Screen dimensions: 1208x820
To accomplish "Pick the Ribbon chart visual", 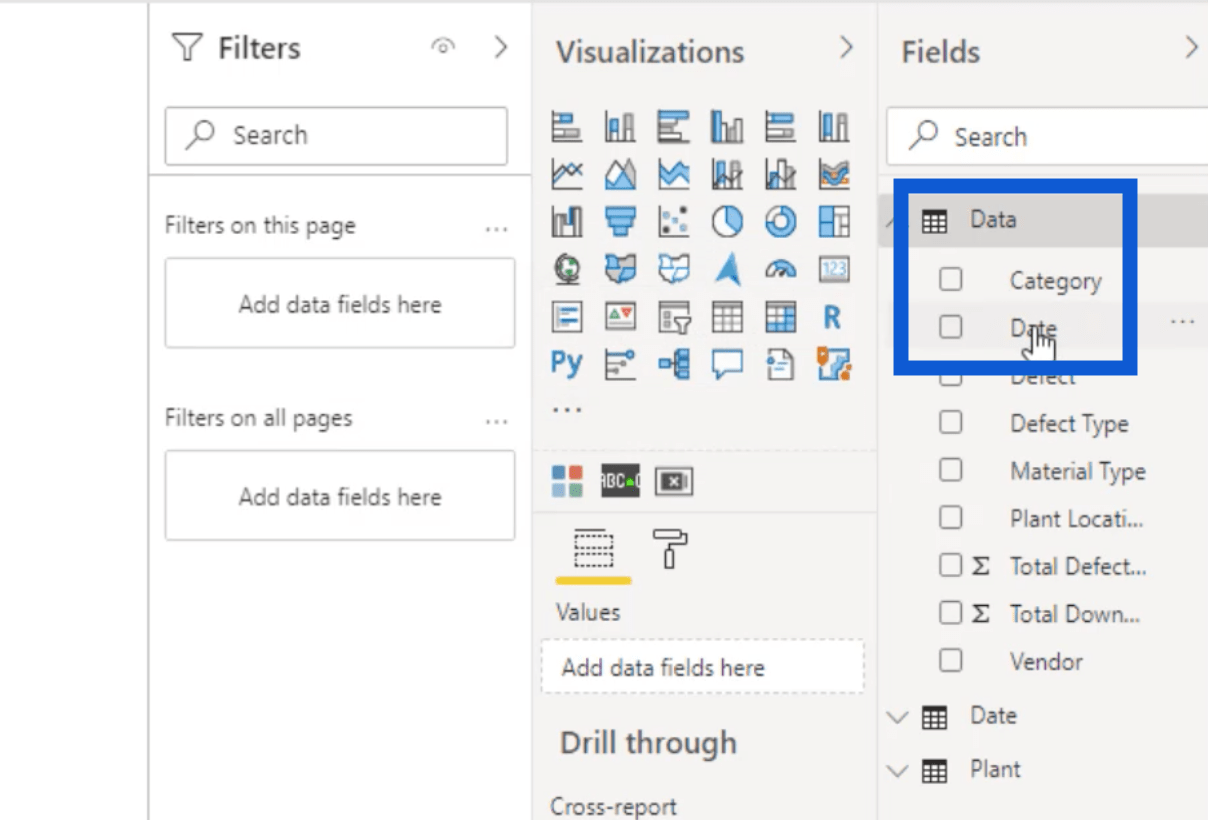I will click(834, 174).
